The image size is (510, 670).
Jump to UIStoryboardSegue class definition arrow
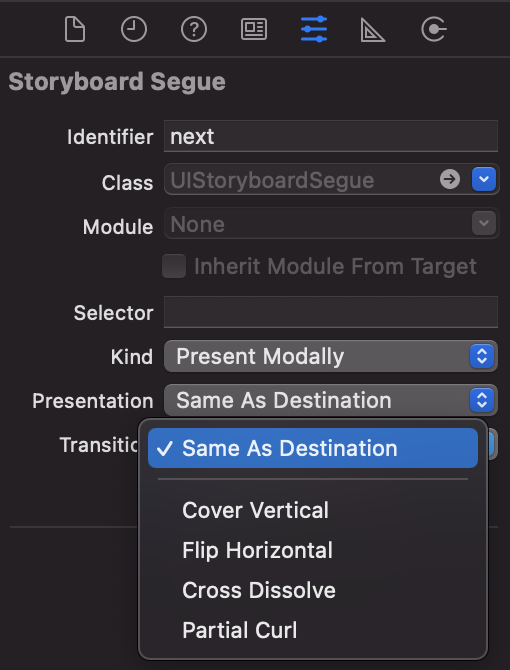pos(450,179)
